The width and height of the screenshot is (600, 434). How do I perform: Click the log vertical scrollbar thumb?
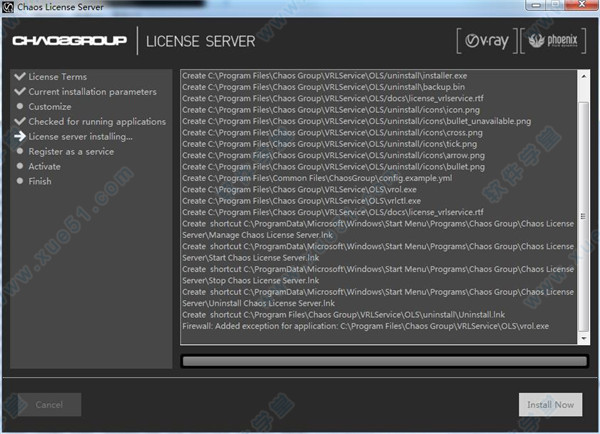pyautogui.click(x=584, y=217)
